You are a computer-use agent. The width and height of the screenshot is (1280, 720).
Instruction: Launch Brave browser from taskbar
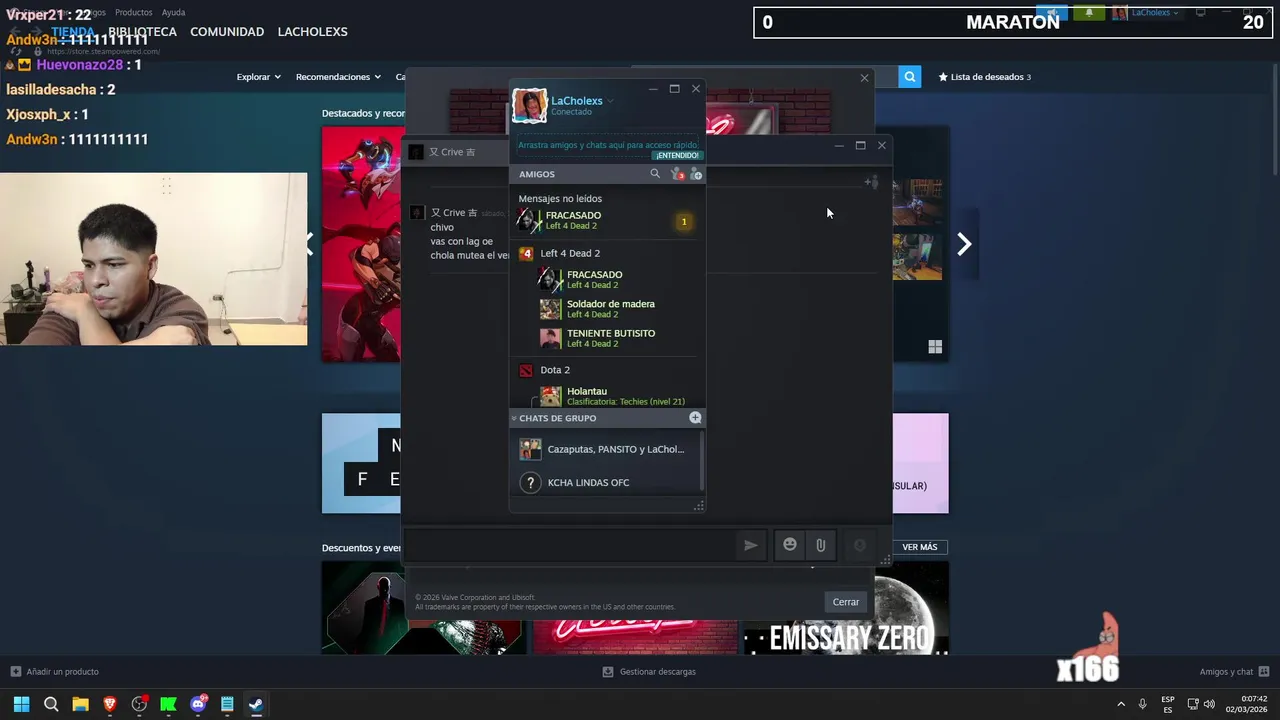(110, 704)
